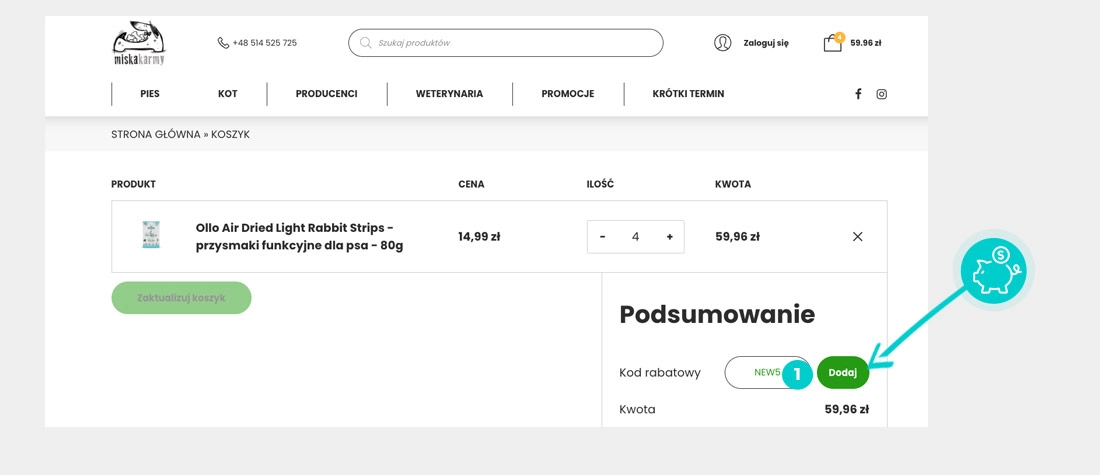Open the PIES menu
The image size is (1100, 475).
tap(150, 94)
